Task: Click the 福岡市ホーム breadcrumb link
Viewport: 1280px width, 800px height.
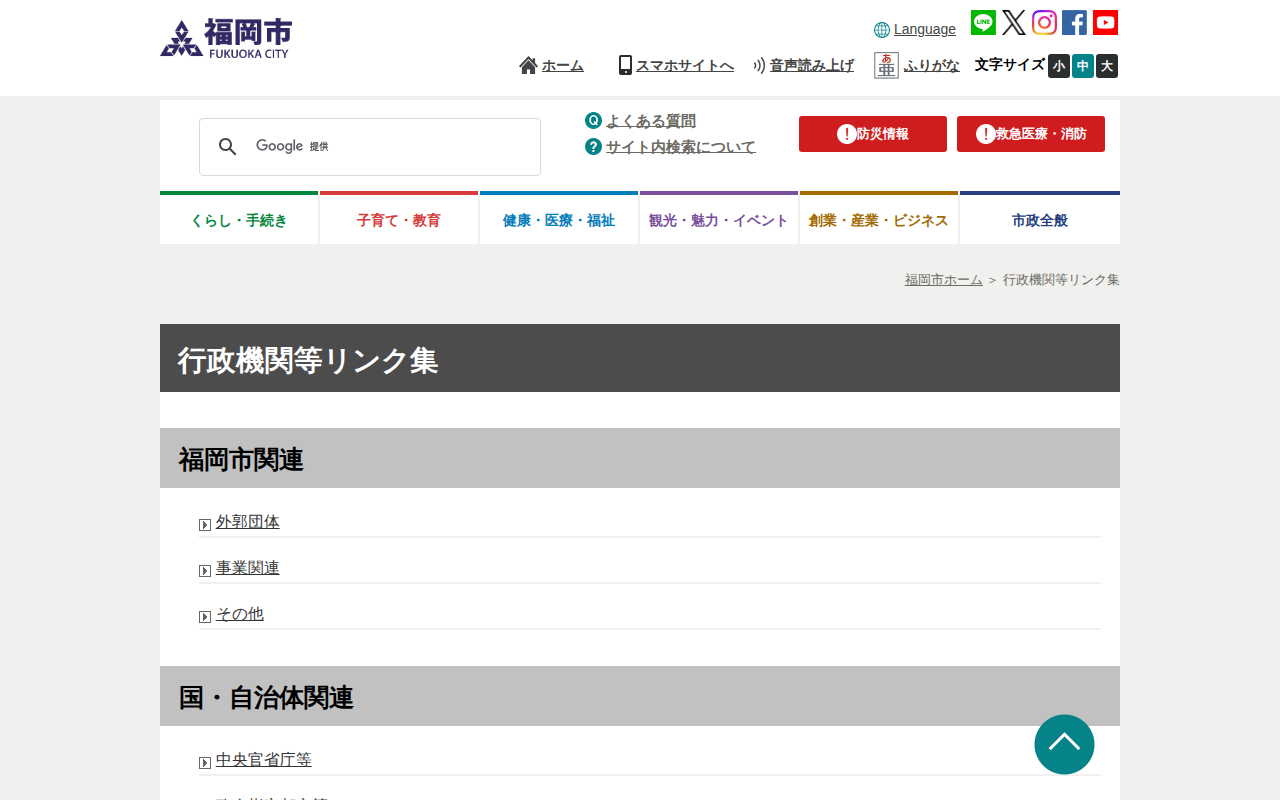Action: tap(944, 280)
